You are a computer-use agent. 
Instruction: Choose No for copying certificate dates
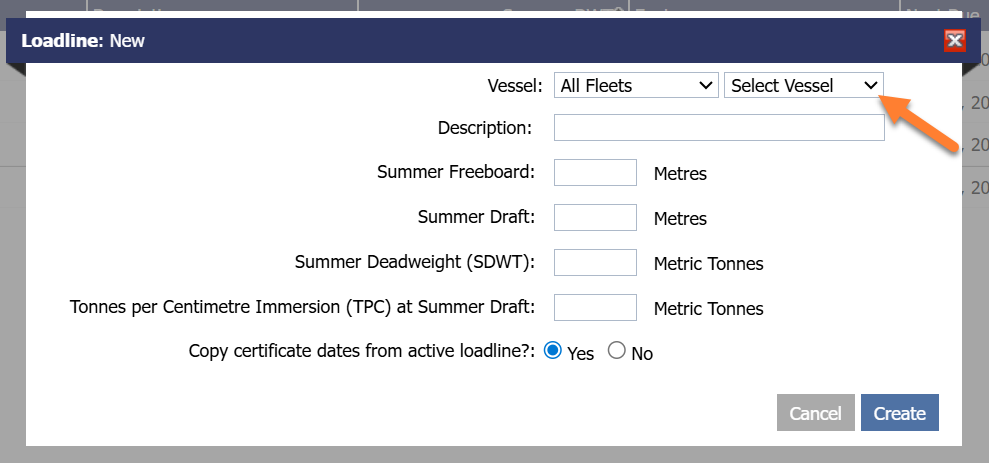point(616,351)
